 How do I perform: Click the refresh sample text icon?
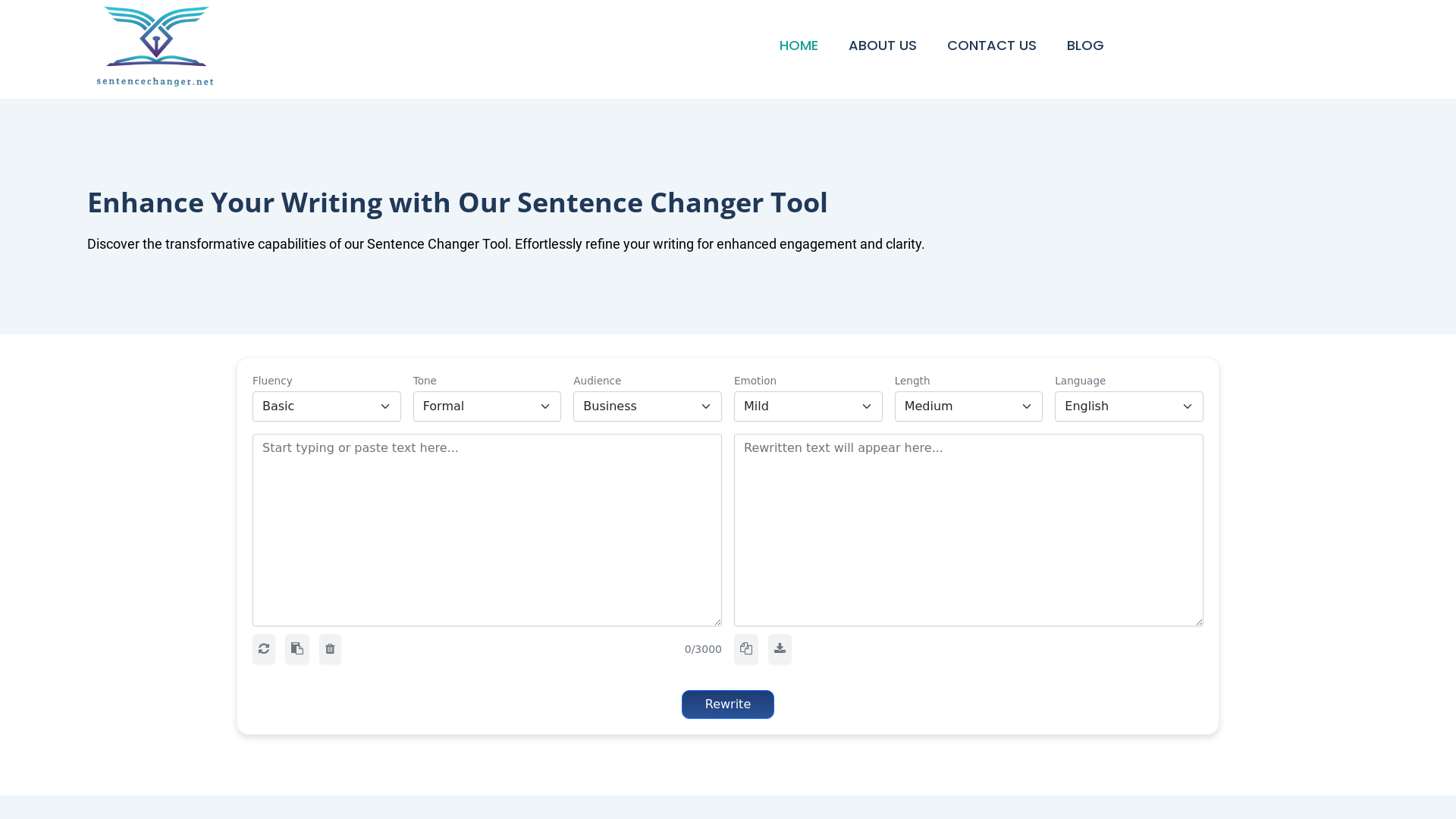[264, 649]
